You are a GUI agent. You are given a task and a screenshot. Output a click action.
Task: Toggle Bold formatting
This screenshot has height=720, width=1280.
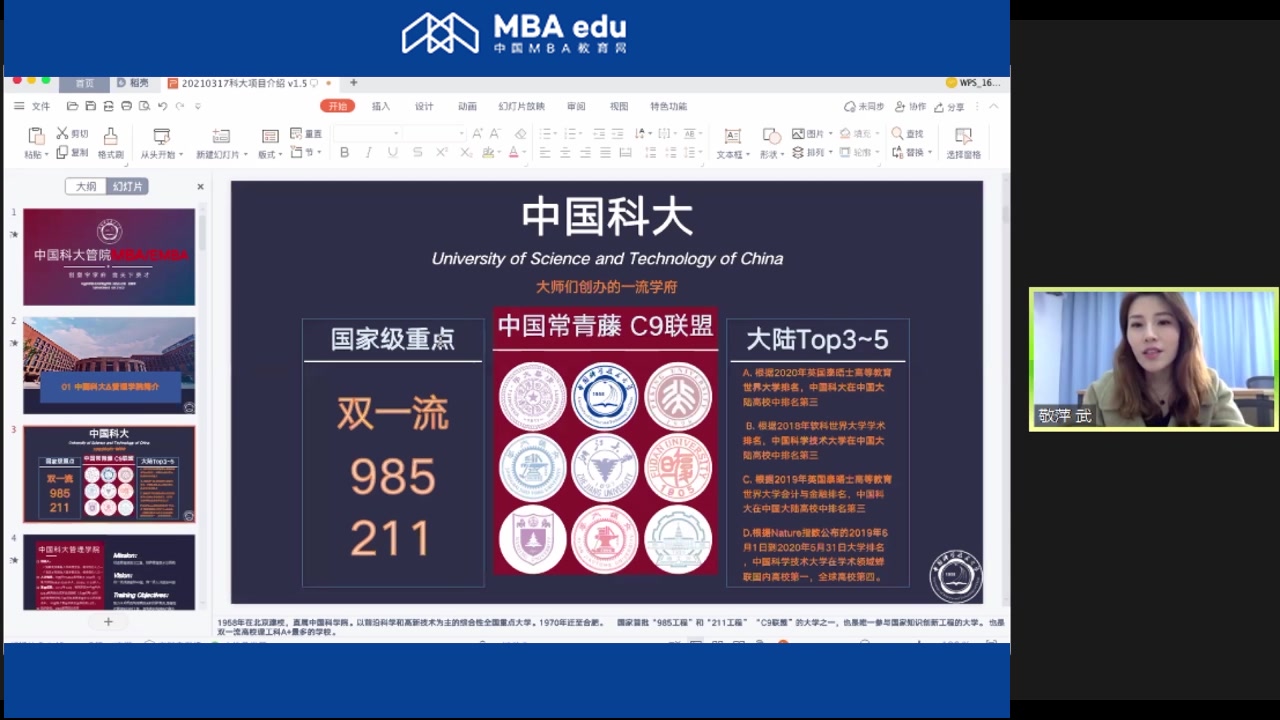point(344,152)
